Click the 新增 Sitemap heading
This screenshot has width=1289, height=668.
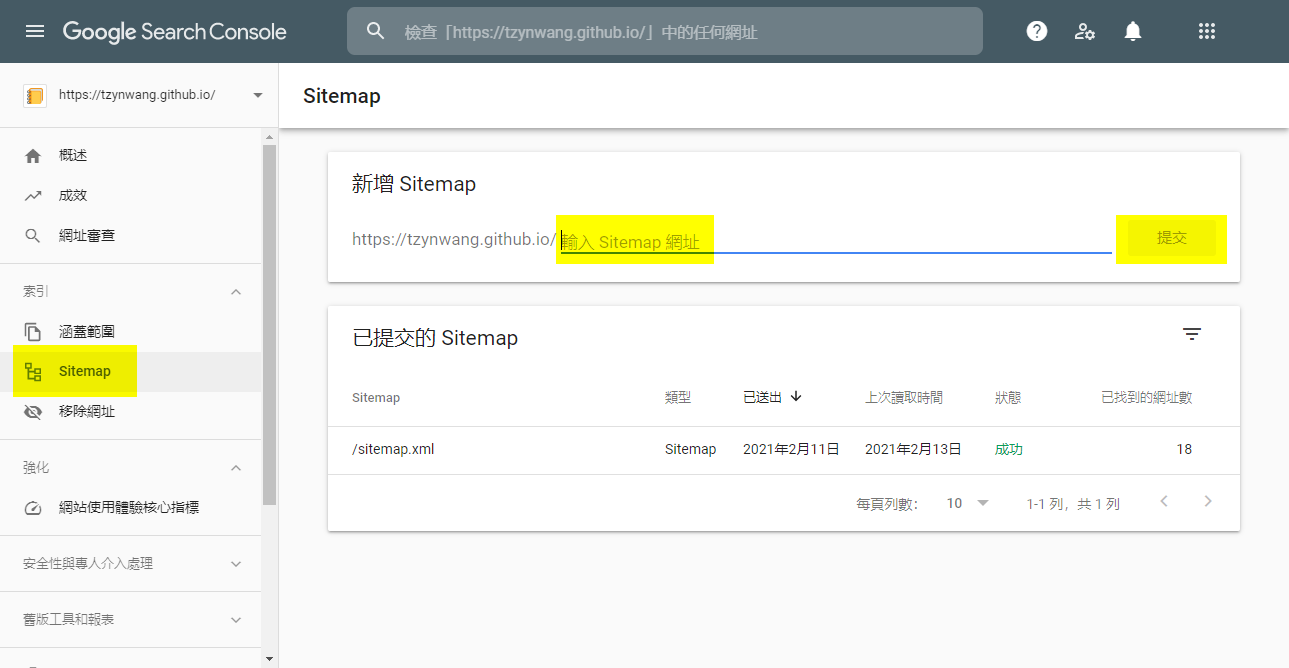coord(414,184)
